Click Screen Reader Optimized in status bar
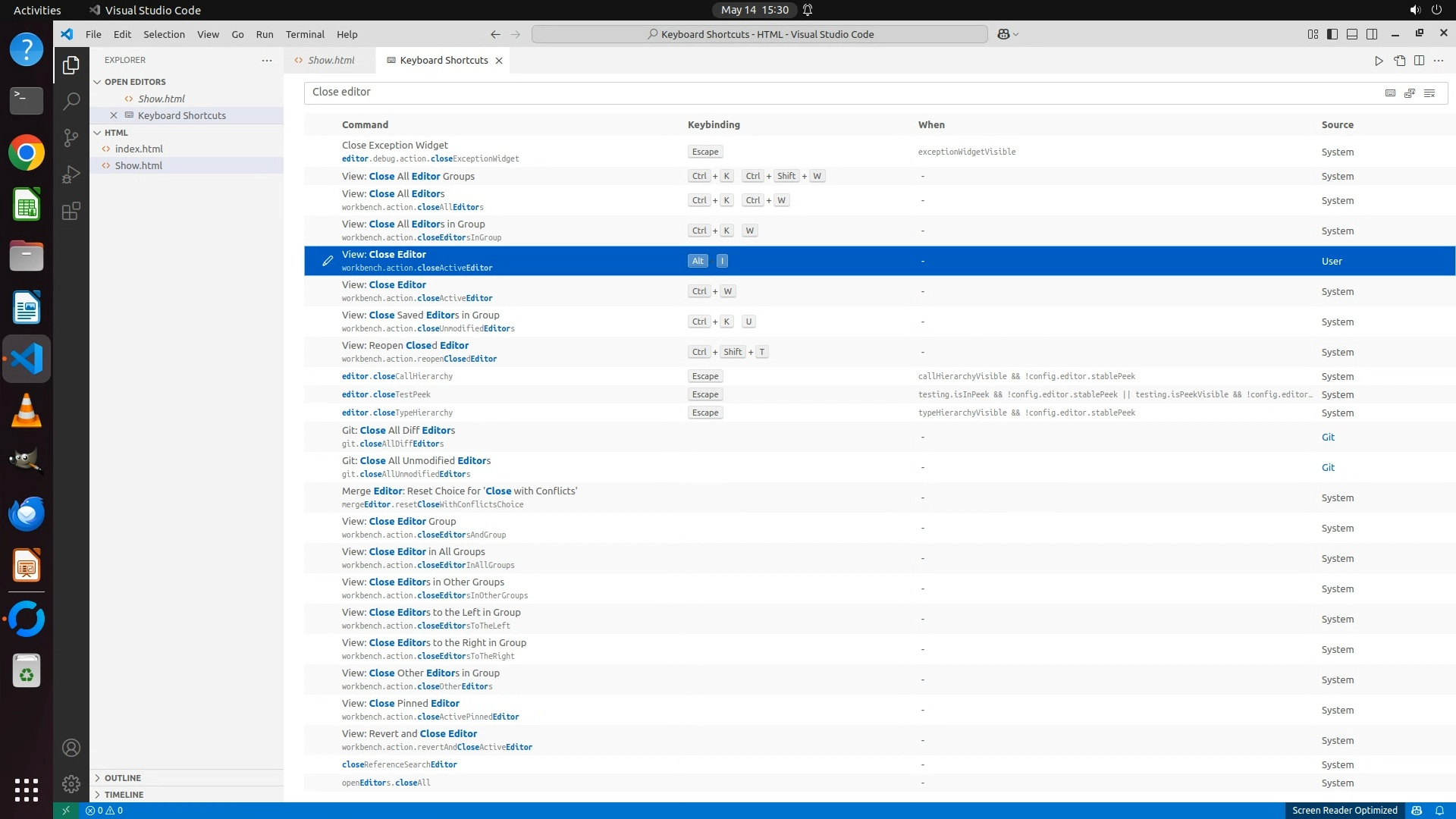Viewport: 1456px width, 819px height. pos(1345,811)
